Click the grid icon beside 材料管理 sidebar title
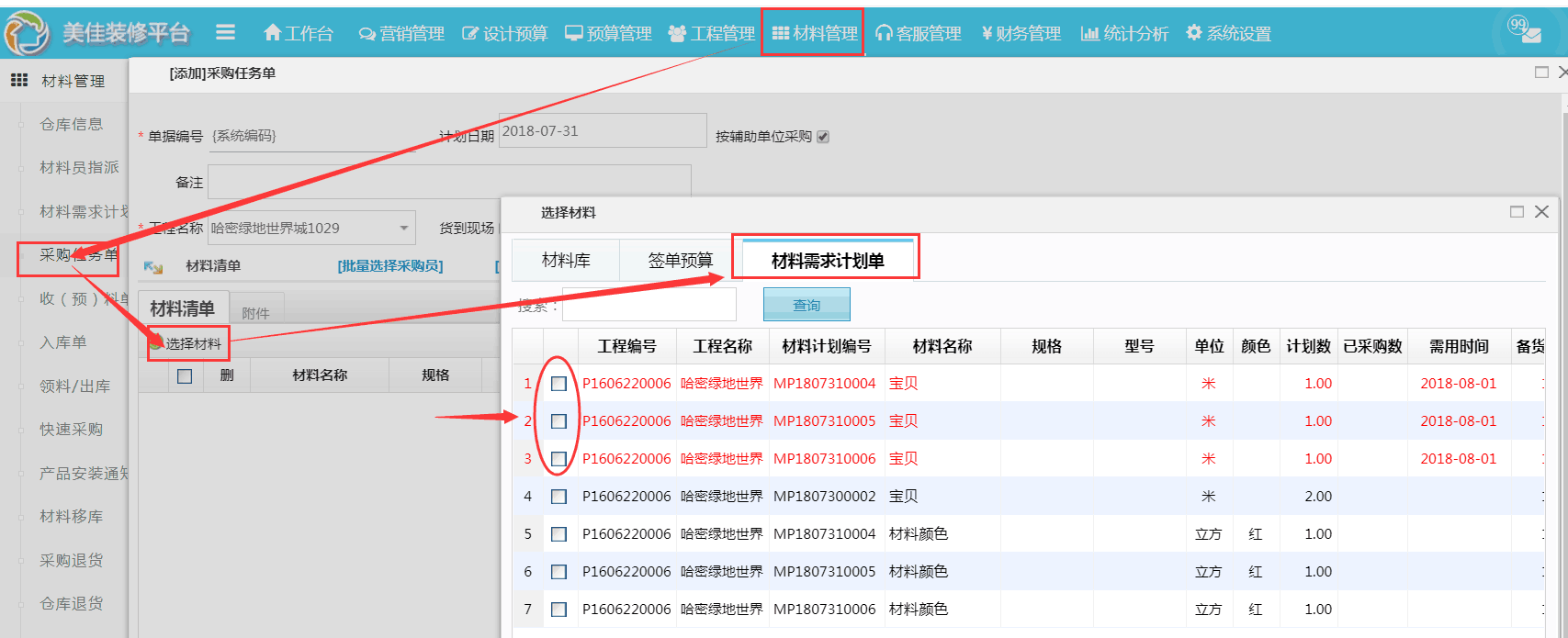The image size is (1568, 638). click(19, 81)
